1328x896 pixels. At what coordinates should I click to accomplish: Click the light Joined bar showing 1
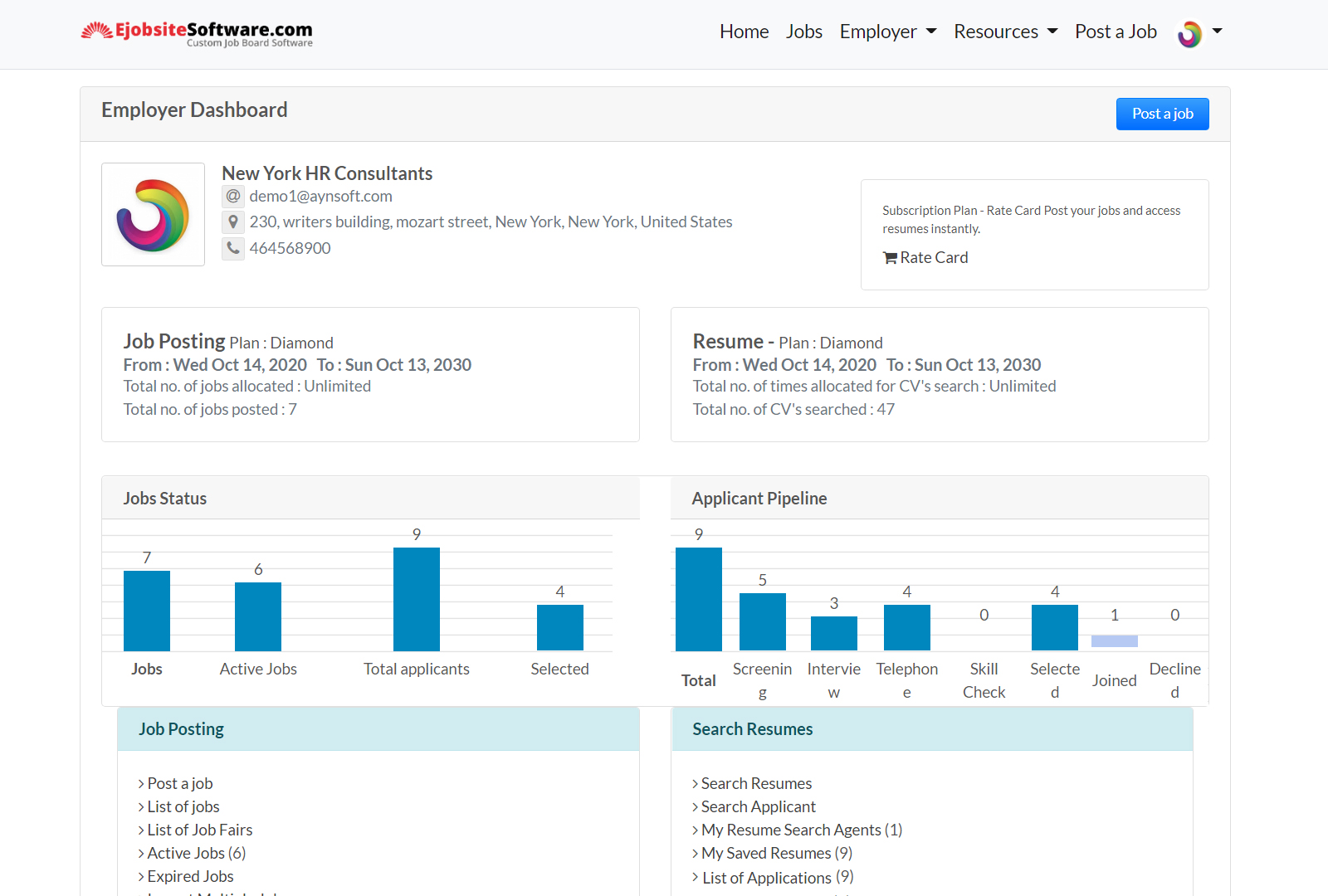click(1115, 641)
